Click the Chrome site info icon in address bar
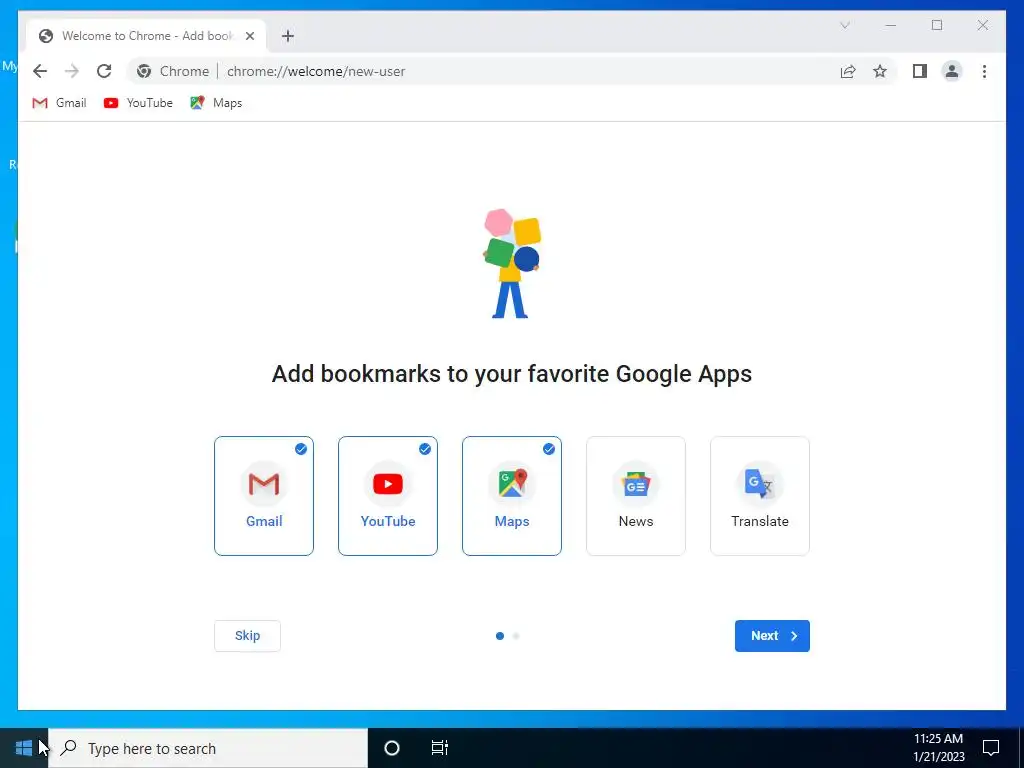Screen dimensions: 1024x768 (144, 71)
